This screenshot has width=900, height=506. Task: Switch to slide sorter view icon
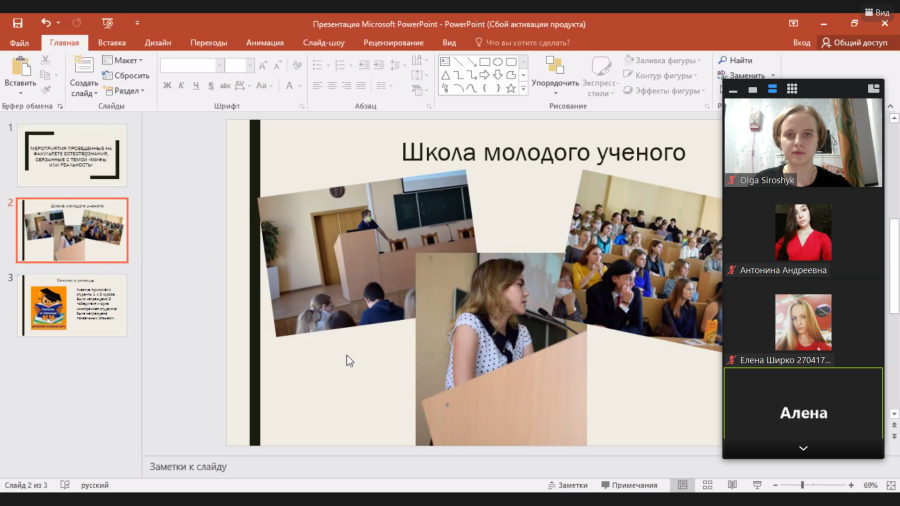(x=707, y=485)
